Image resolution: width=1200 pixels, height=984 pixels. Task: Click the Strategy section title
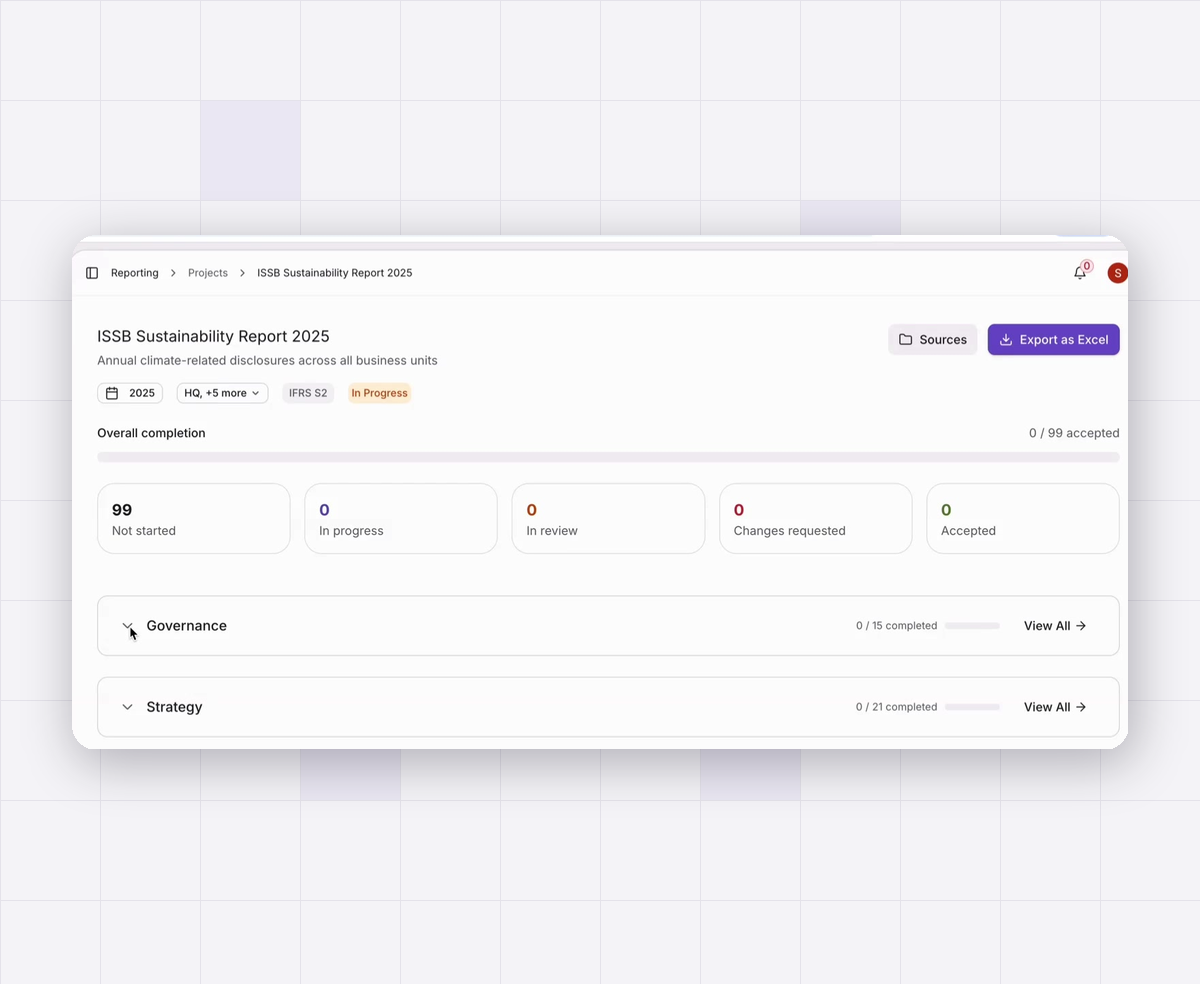pyautogui.click(x=174, y=707)
